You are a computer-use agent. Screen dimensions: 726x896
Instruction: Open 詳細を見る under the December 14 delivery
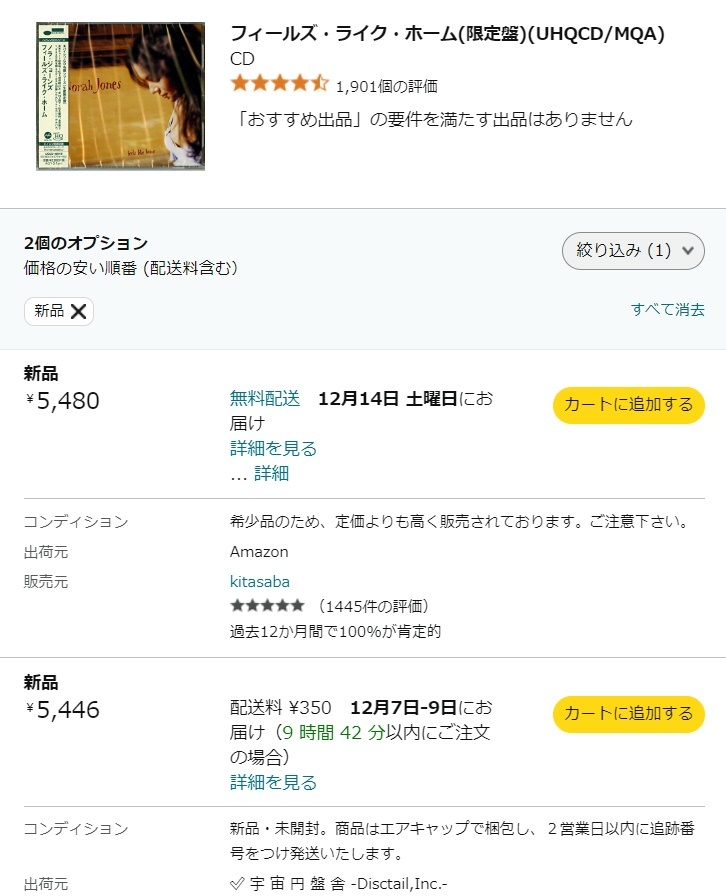[x=273, y=449]
